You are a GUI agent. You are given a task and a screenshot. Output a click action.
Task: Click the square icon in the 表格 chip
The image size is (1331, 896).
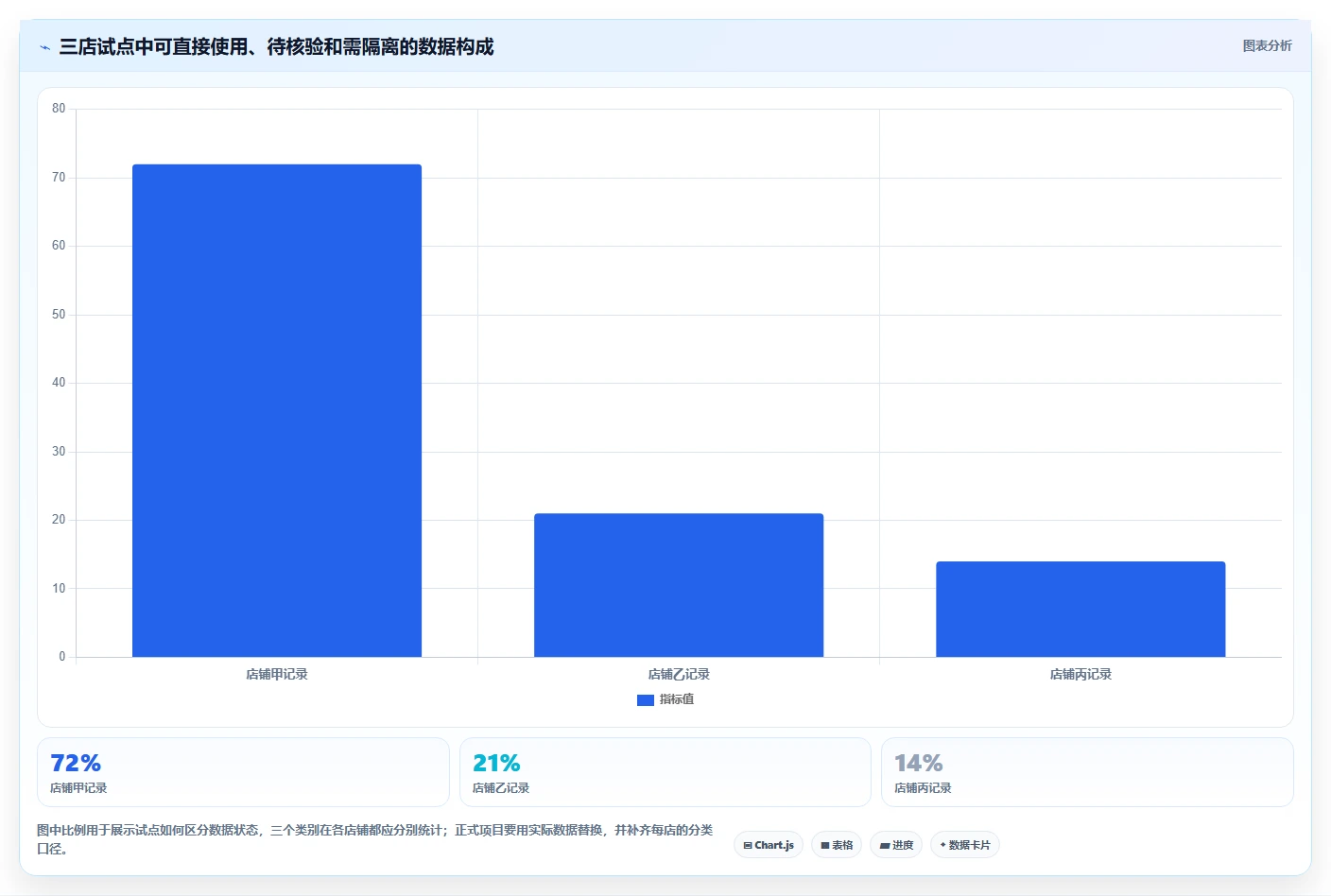point(825,846)
